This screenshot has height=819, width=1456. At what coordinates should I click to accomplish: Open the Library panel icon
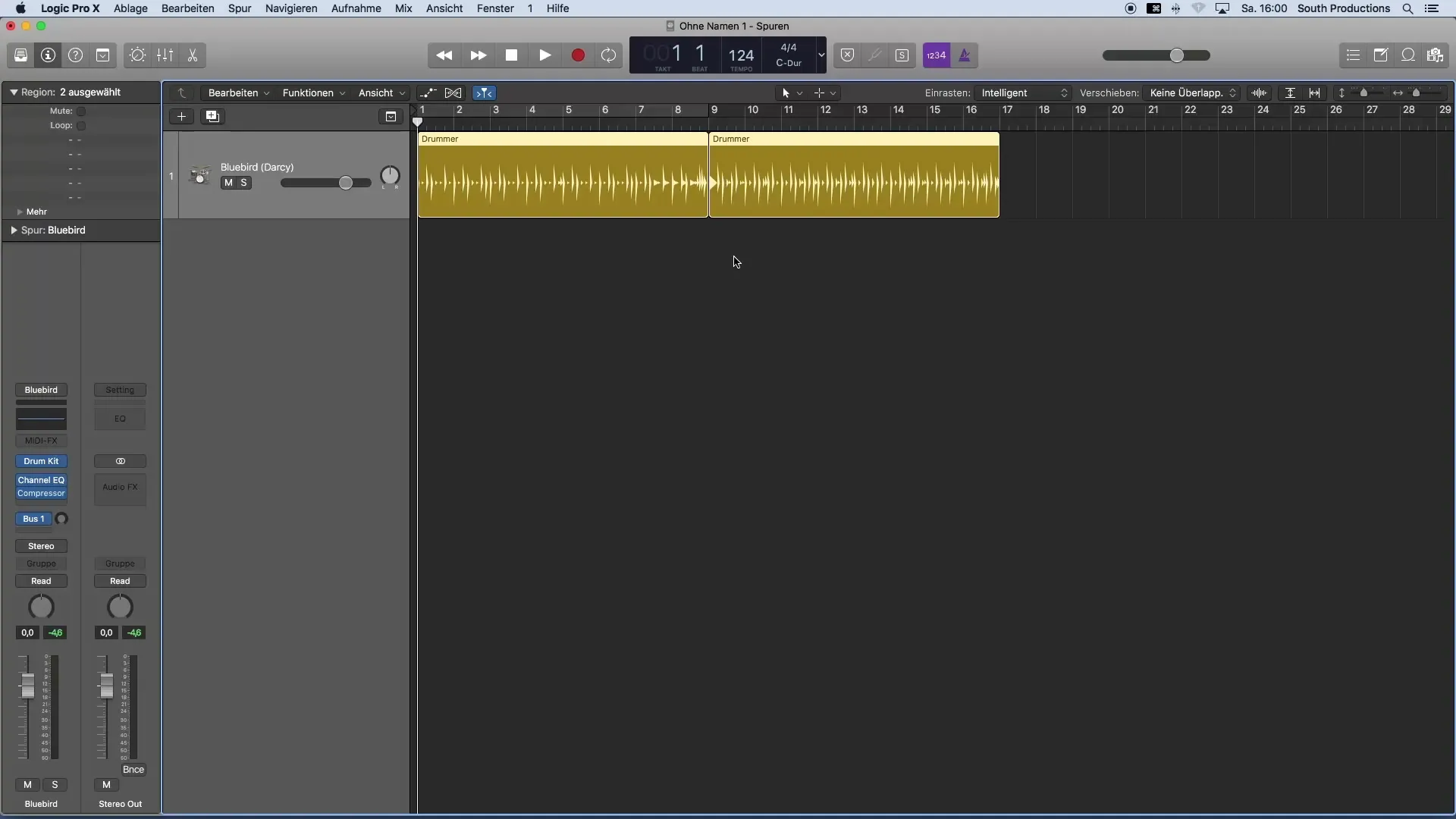[20, 55]
